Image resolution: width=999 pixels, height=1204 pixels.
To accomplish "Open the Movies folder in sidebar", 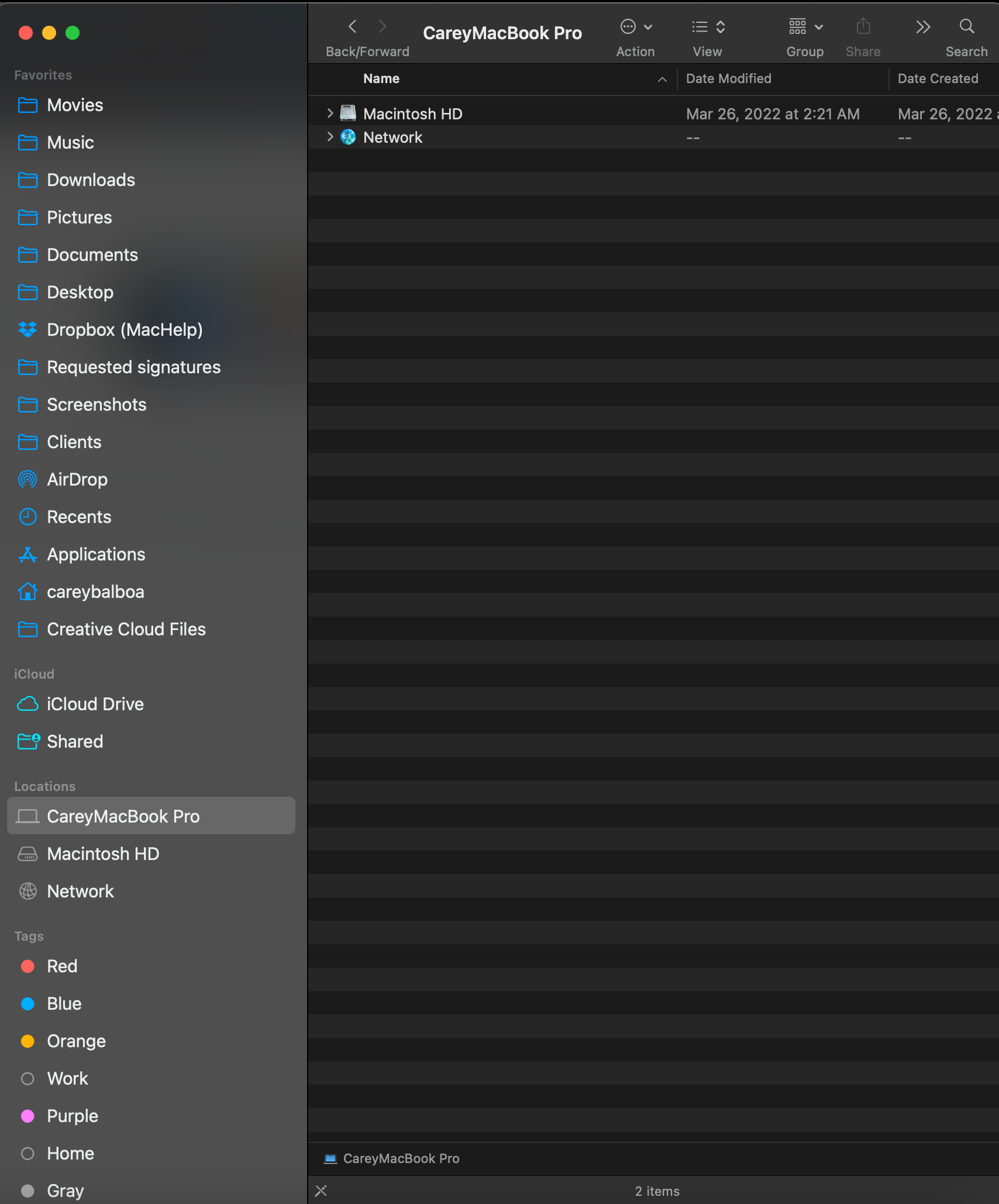I will click(151, 105).
